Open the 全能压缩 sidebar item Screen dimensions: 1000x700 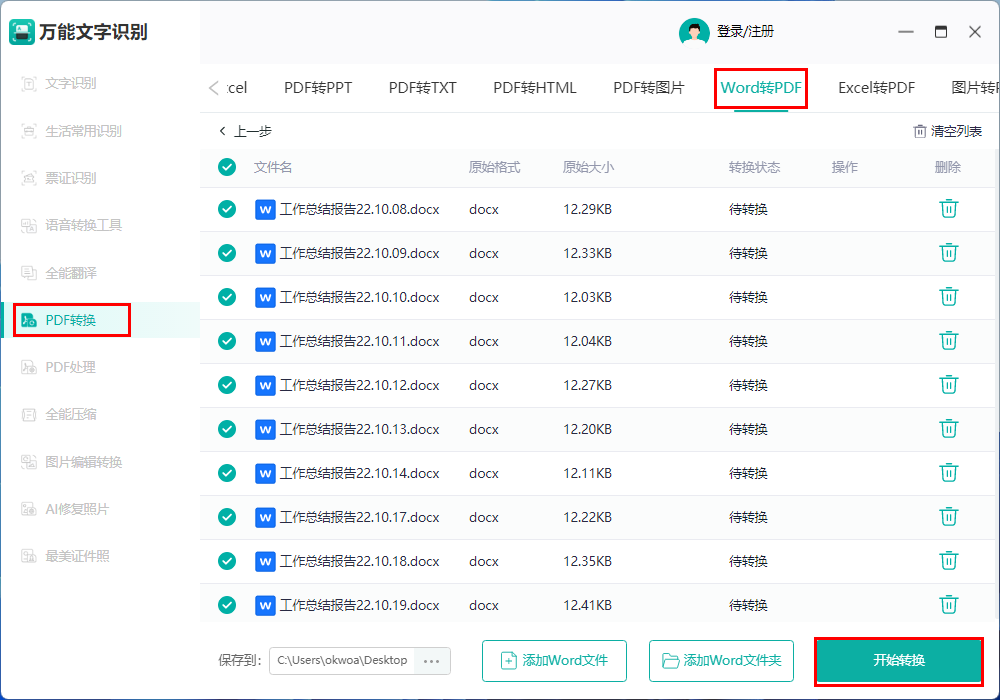(x=70, y=414)
